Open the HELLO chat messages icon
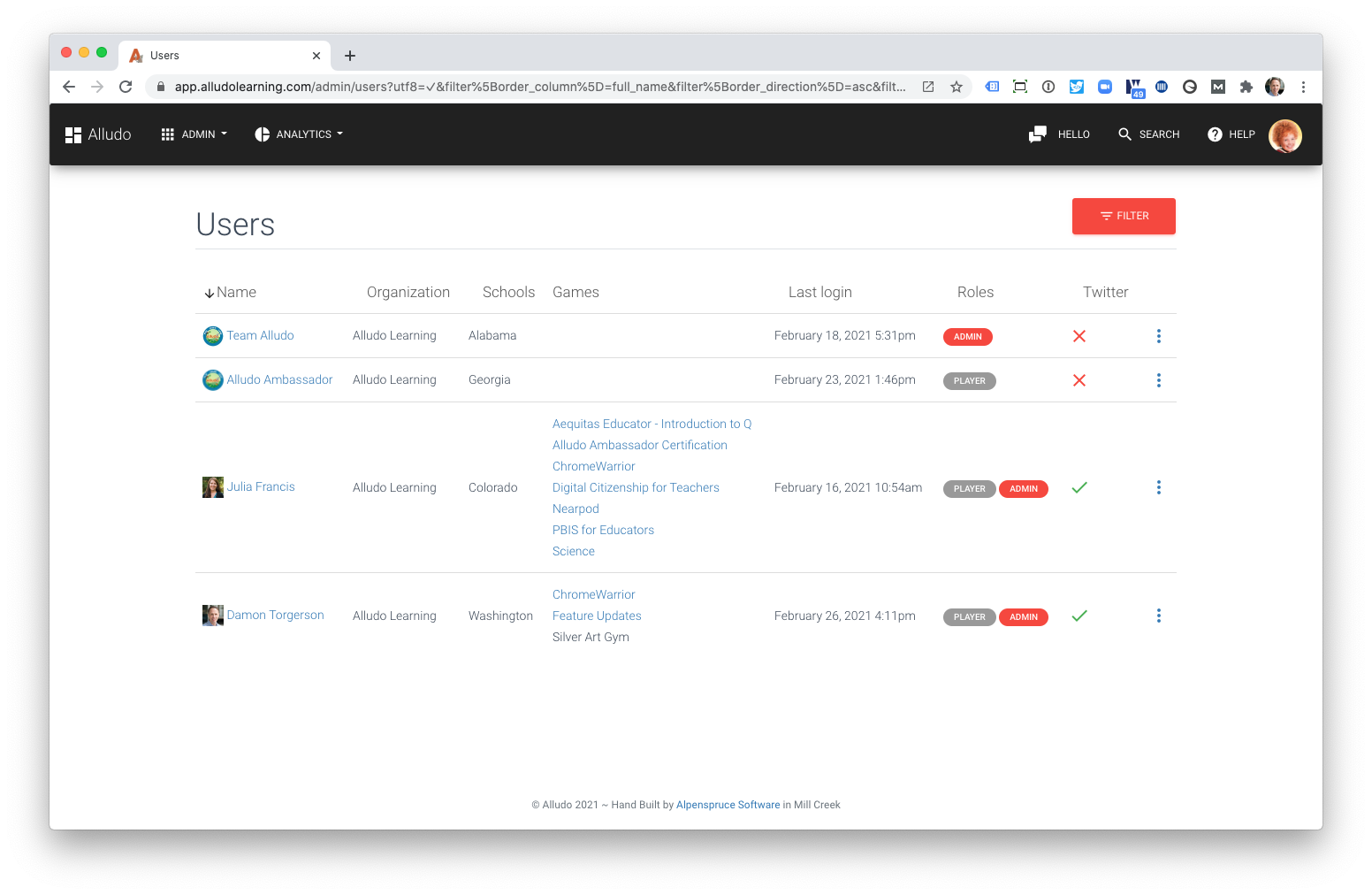 click(1036, 134)
